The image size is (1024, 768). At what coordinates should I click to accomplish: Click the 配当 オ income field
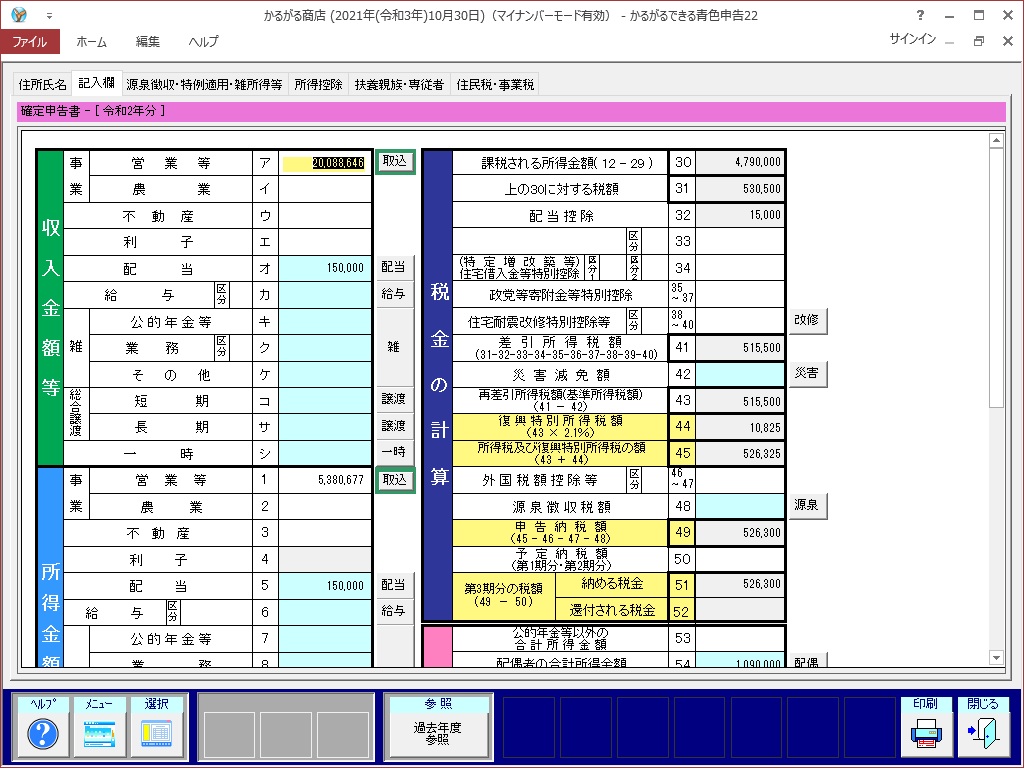(x=325, y=268)
